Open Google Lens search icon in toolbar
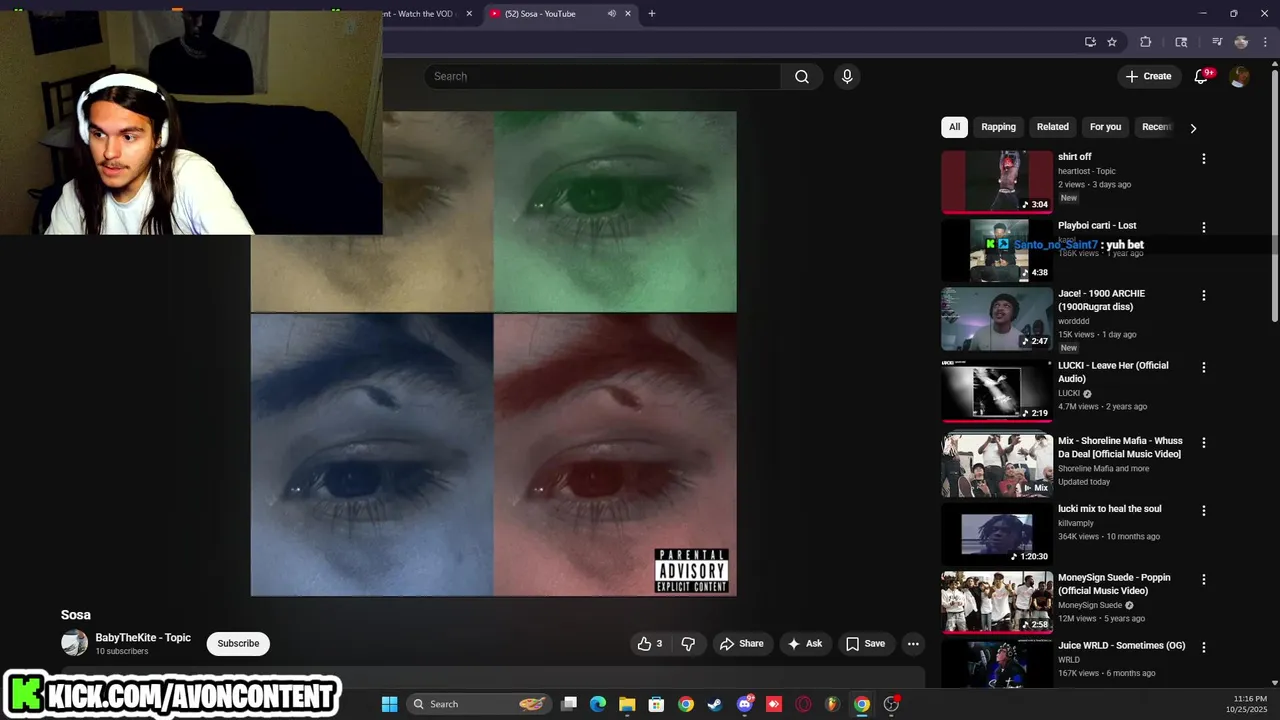 pyautogui.click(x=1181, y=42)
